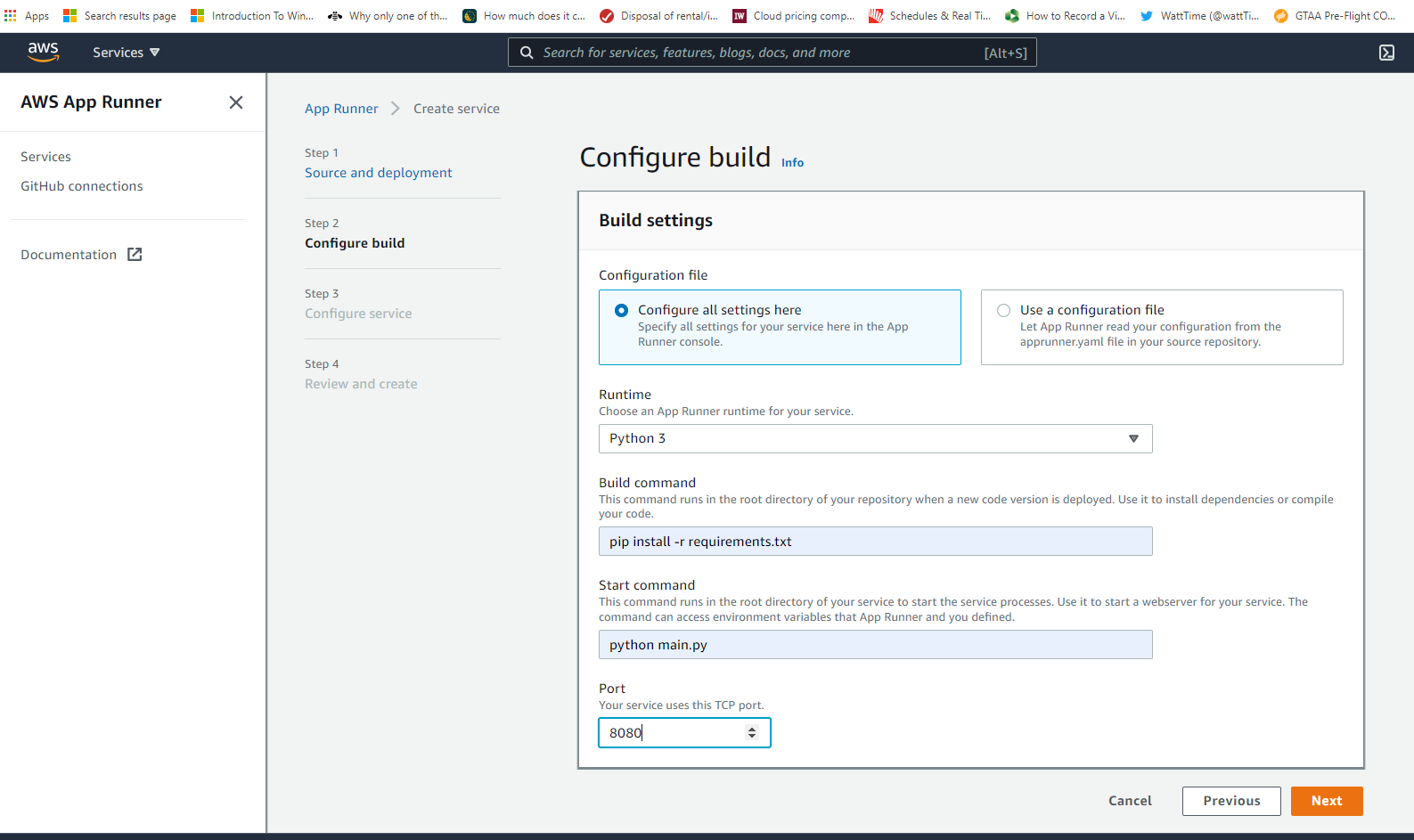The image size is (1414, 840).
Task: Click the Step 2 Configure build label
Action: pyautogui.click(x=355, y=243)
